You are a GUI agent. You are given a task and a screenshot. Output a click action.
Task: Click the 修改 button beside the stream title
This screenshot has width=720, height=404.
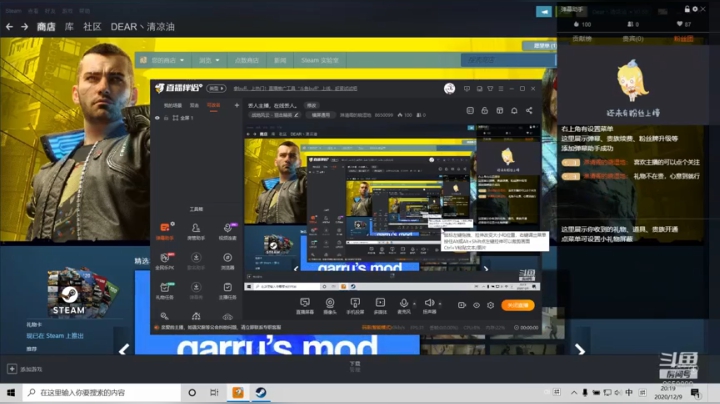[312, 106]
